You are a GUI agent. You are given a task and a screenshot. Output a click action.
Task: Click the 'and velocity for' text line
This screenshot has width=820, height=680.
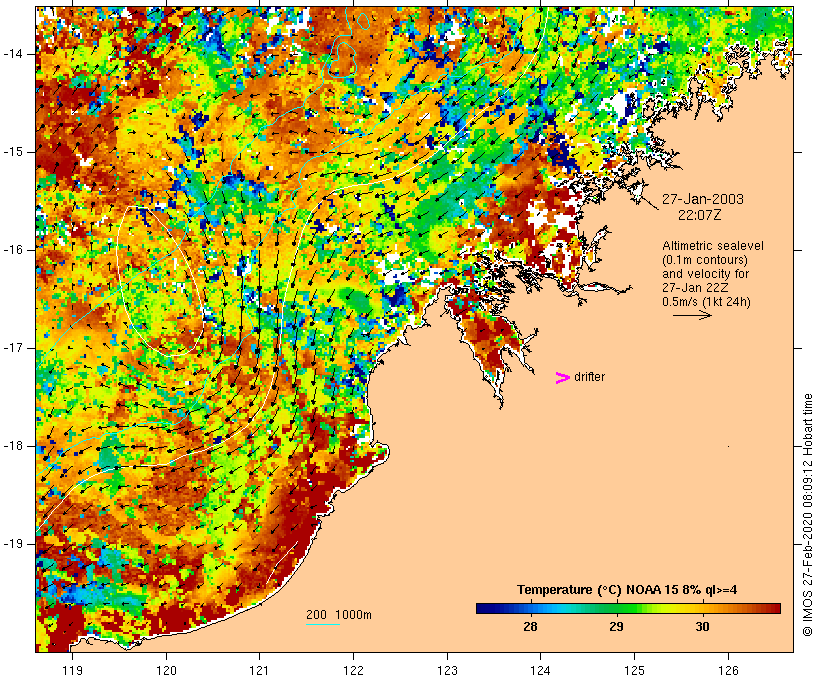tap(705, 274)
